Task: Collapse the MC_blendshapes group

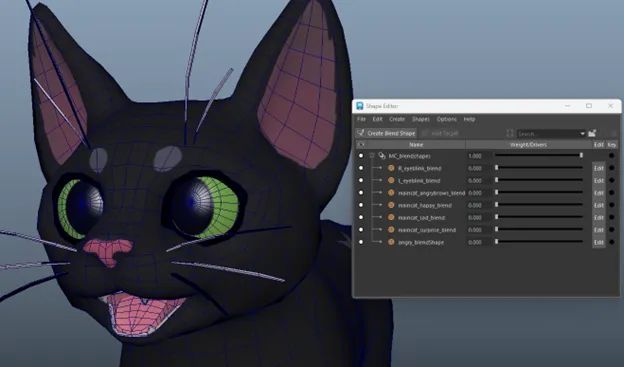Action: point(372,156)
